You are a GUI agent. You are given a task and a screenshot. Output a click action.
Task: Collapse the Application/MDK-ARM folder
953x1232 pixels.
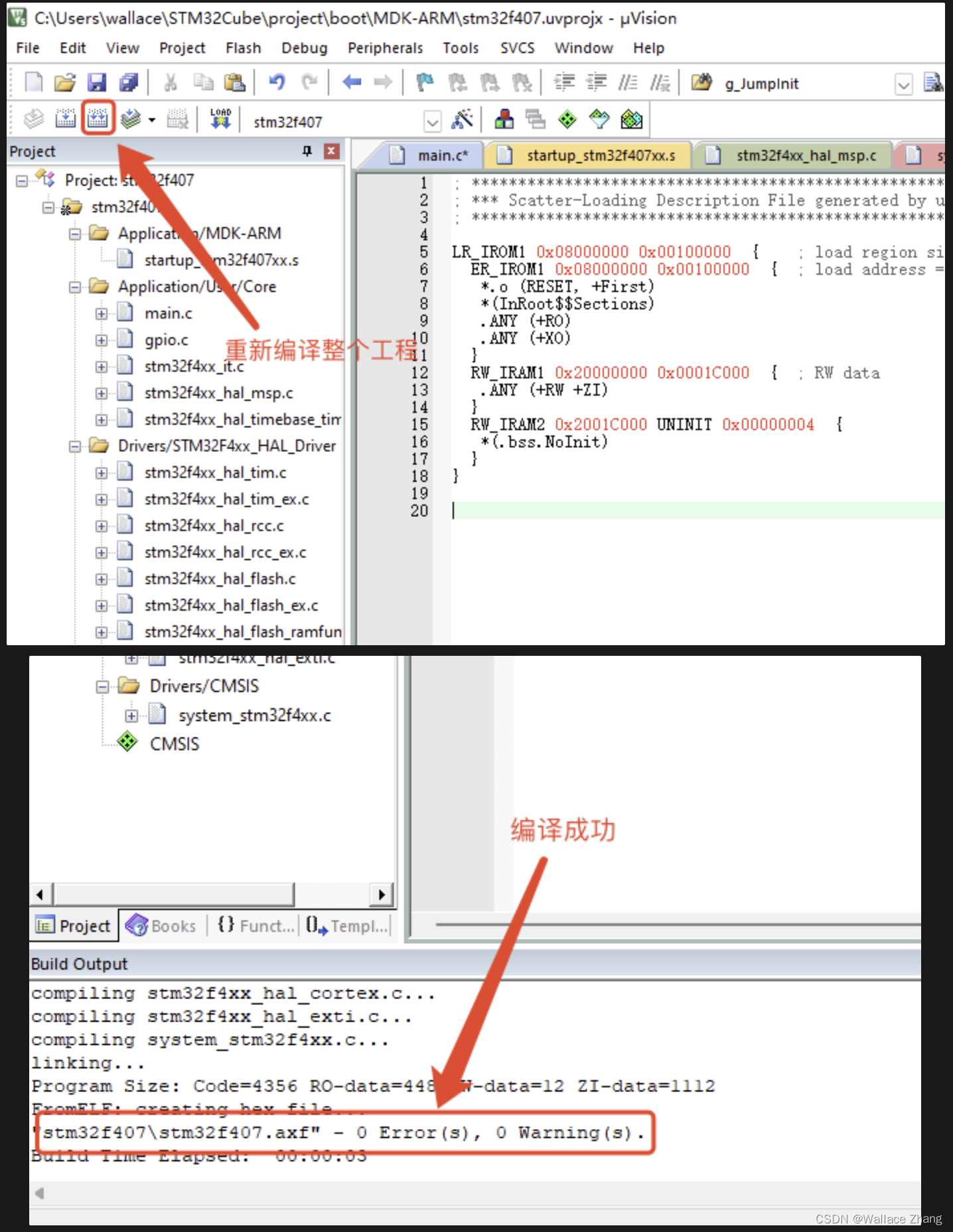pyautogui.click(x=74, y=234)
